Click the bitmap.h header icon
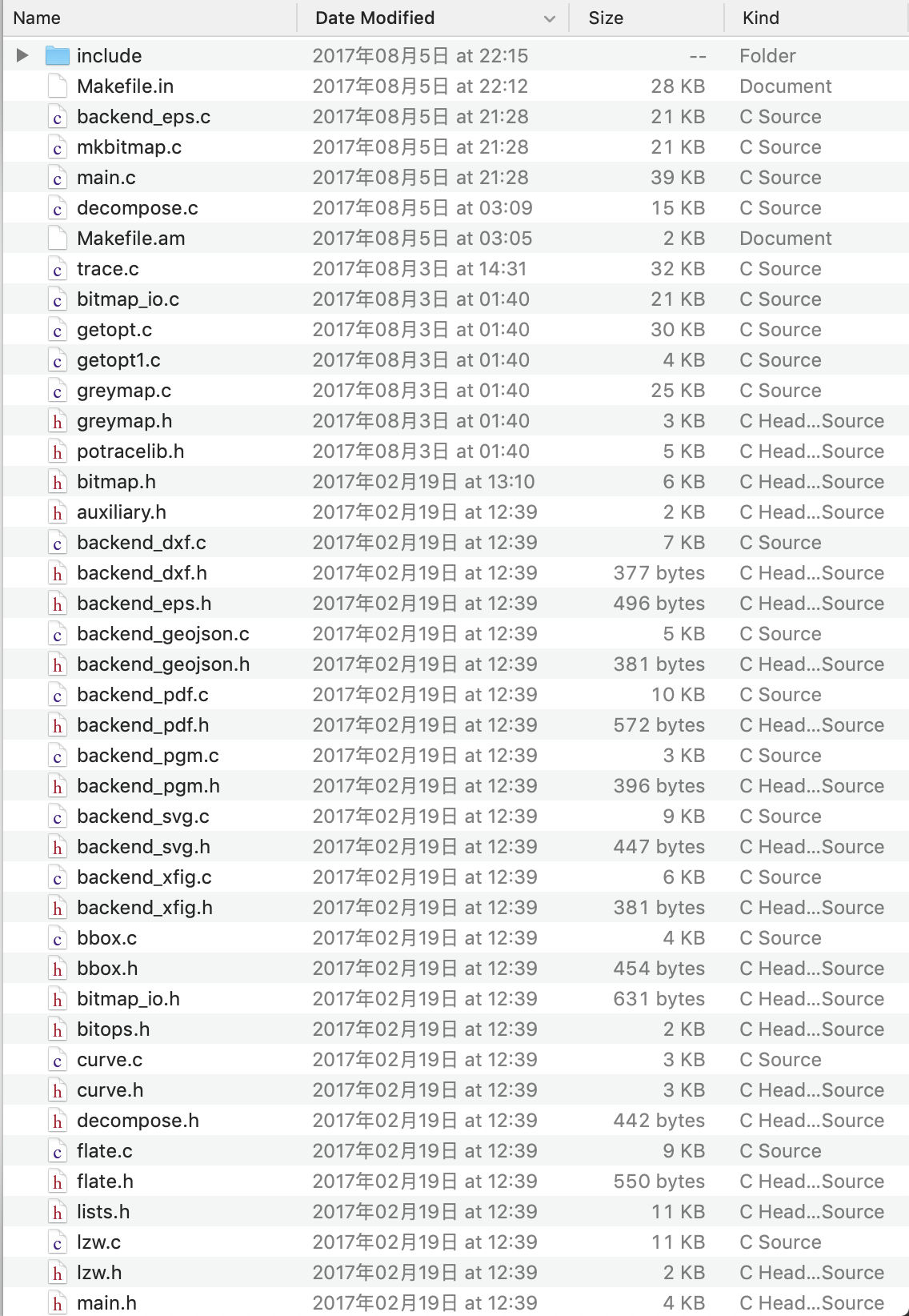The height and width of the screenshot is (1316, 909). coord(58,481)
